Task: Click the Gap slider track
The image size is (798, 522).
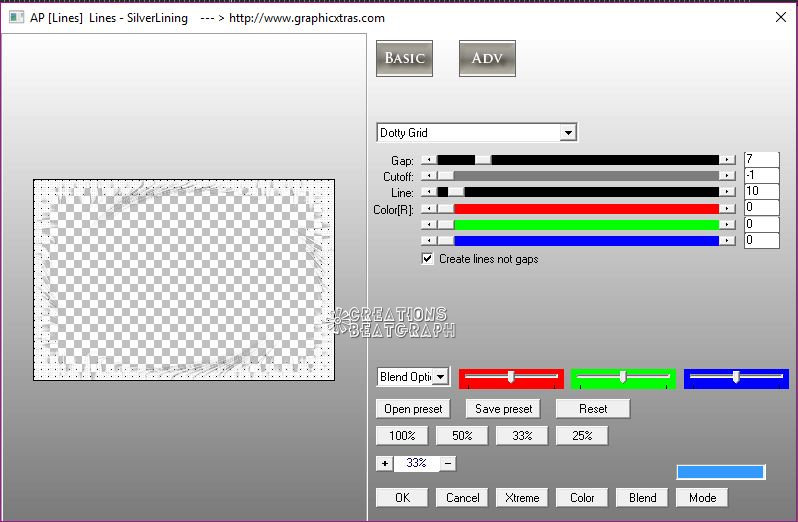Action: 579,160
